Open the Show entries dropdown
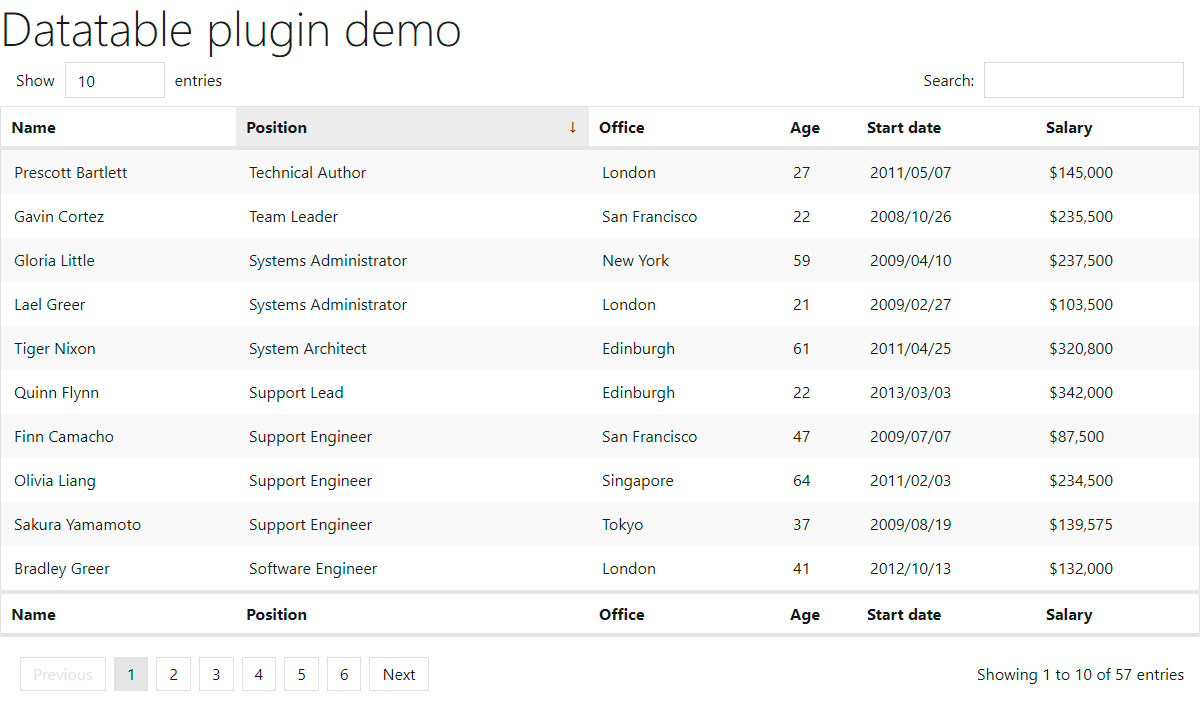Viewport: 1200px width, 724px height. point(115,80)
